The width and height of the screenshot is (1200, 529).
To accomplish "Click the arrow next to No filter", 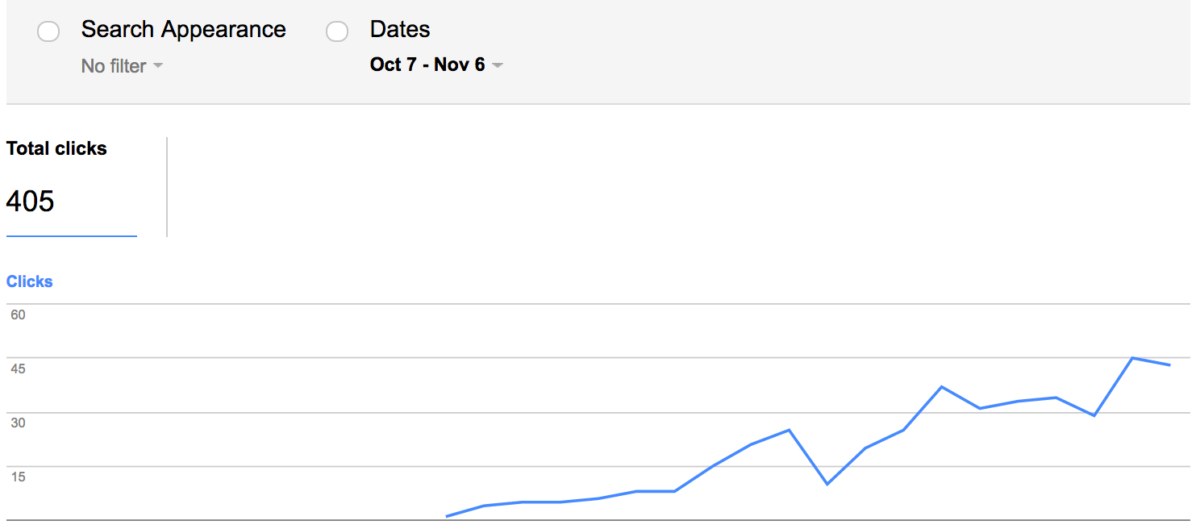I will 157,67.
